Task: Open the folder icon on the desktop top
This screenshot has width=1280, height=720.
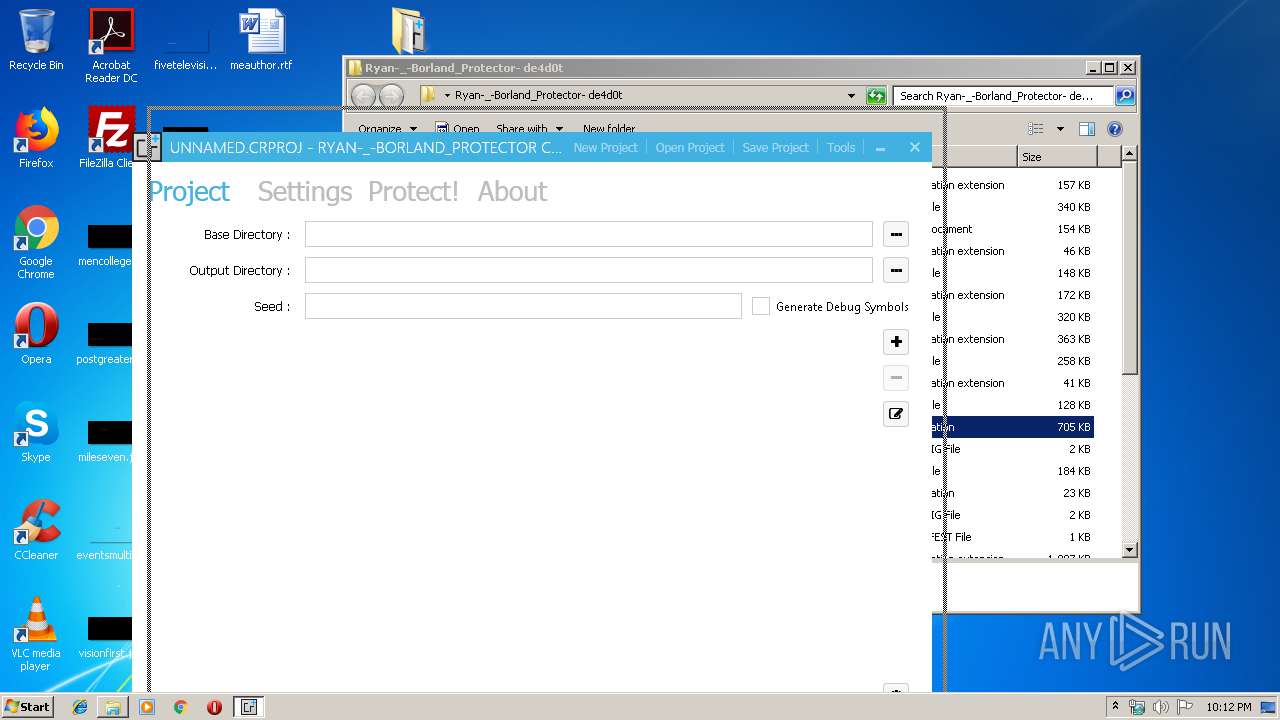Action: point(408,30)
